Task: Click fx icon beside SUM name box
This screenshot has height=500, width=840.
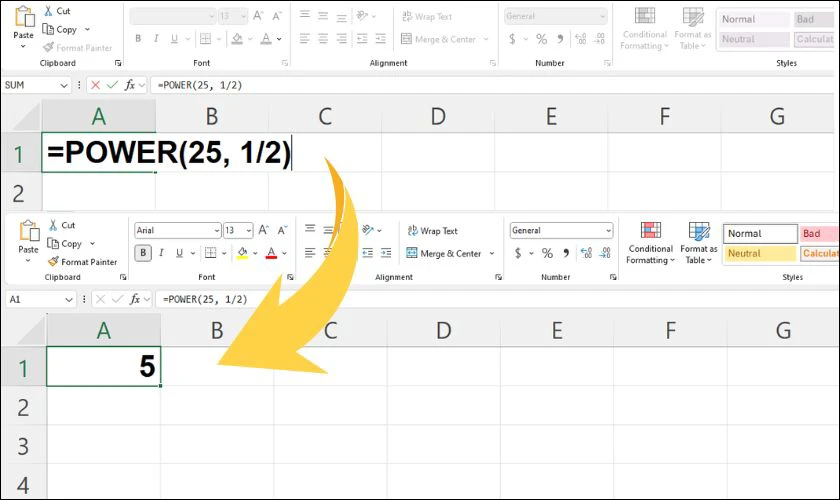Action: point(130,85)
